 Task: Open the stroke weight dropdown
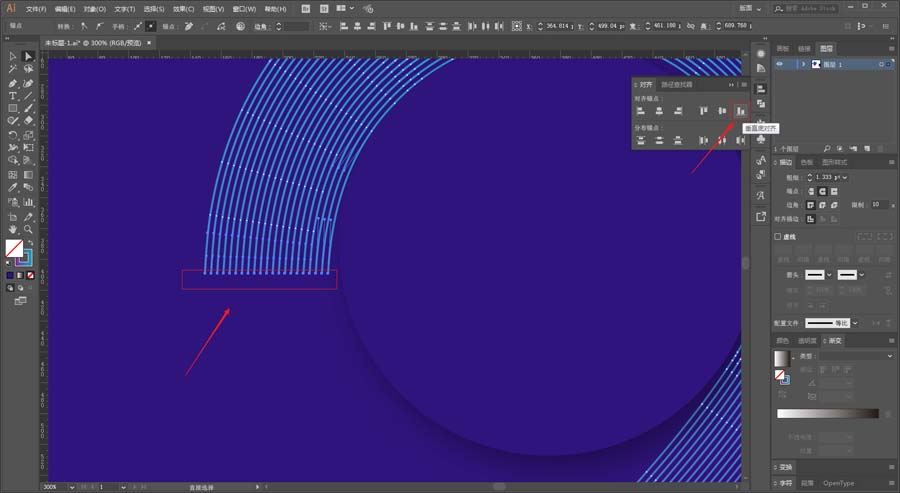click(844, 177)
